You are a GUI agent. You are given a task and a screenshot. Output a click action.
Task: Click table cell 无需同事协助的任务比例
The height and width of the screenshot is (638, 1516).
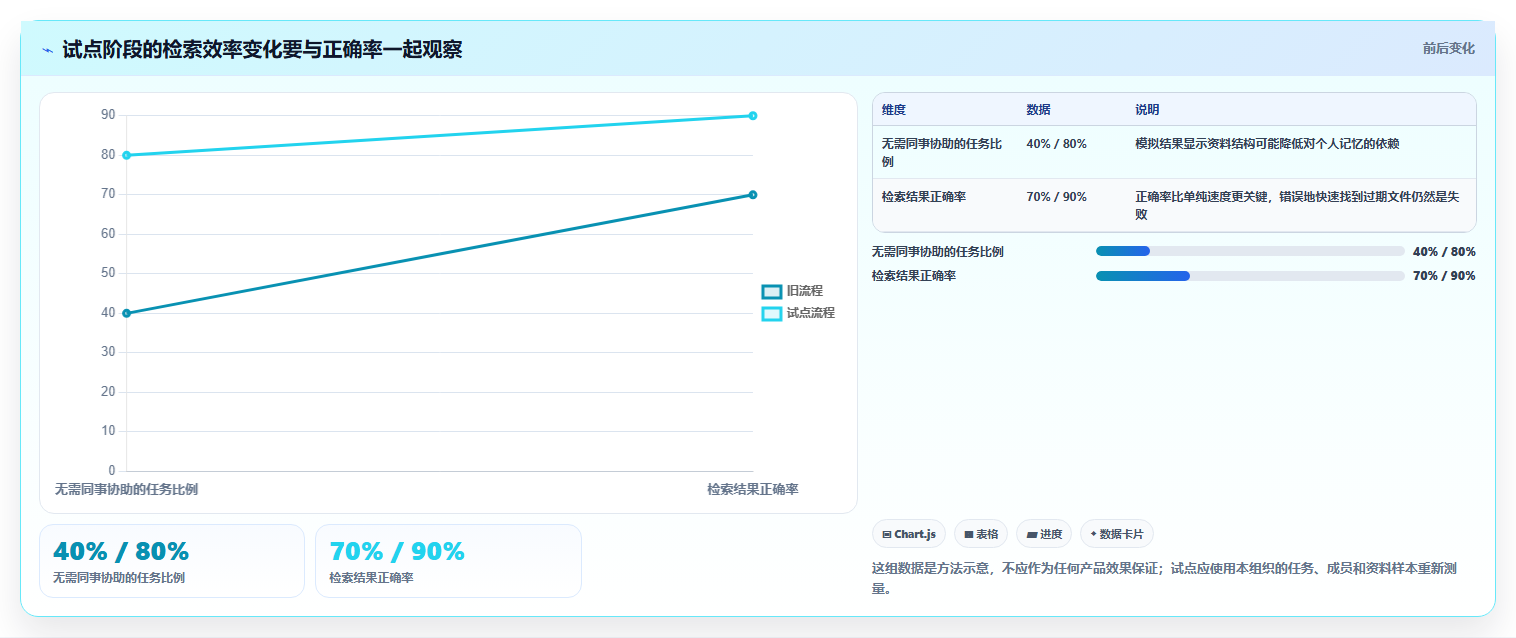pos(942,152)
